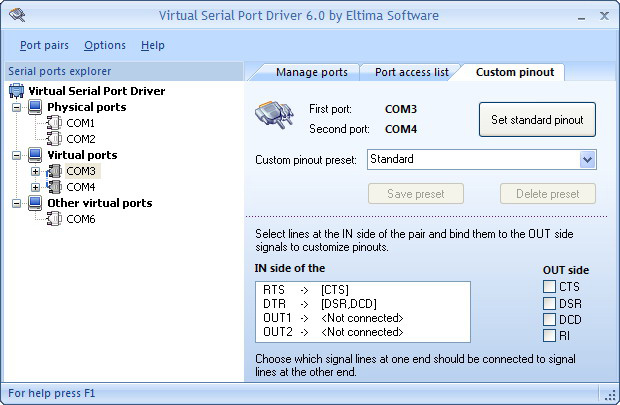Click the For help press F1 status text
620x405 pixels.
click(51, 394)
